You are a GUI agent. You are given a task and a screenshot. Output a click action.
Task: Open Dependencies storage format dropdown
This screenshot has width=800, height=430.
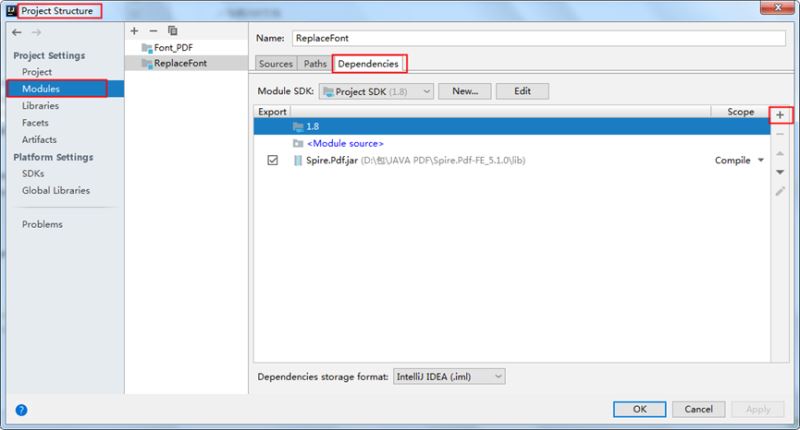click(x=449, y=376)
